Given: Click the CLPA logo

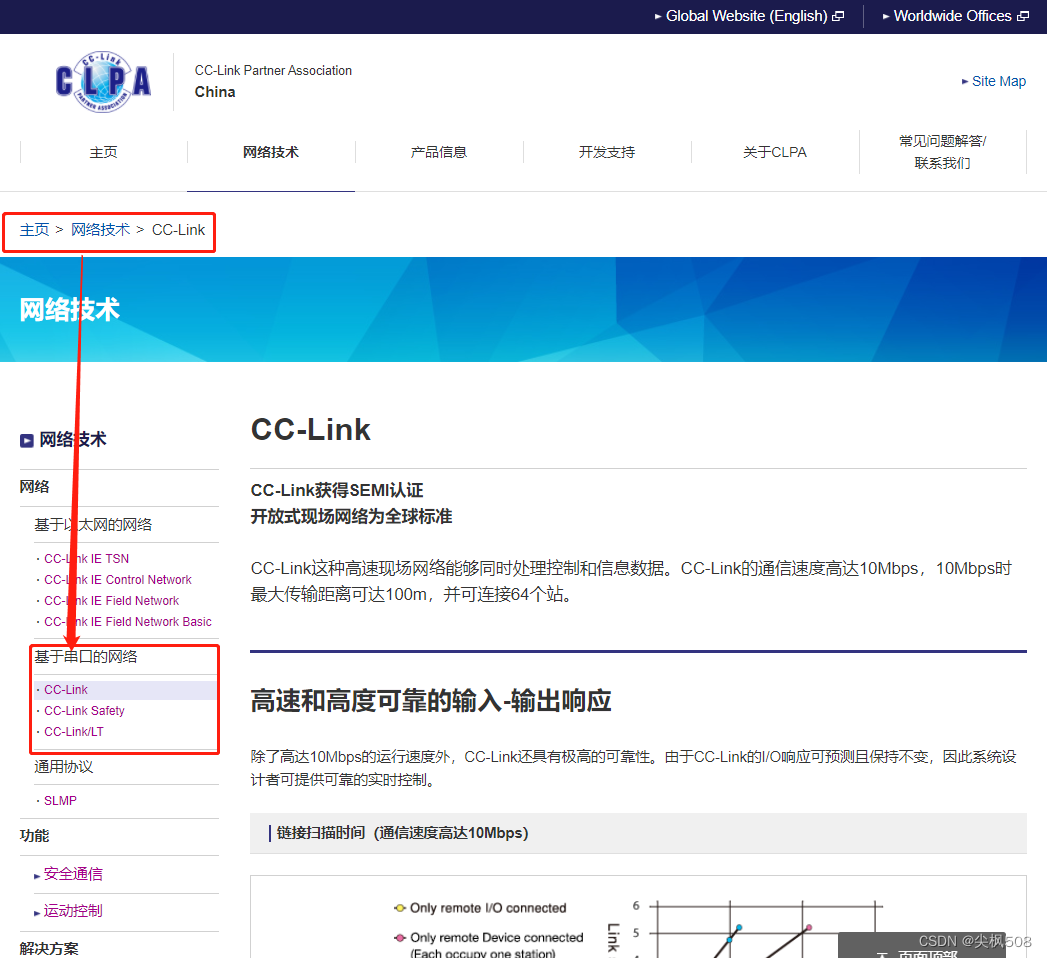Looking at the screenshot, I should [103, 81].
